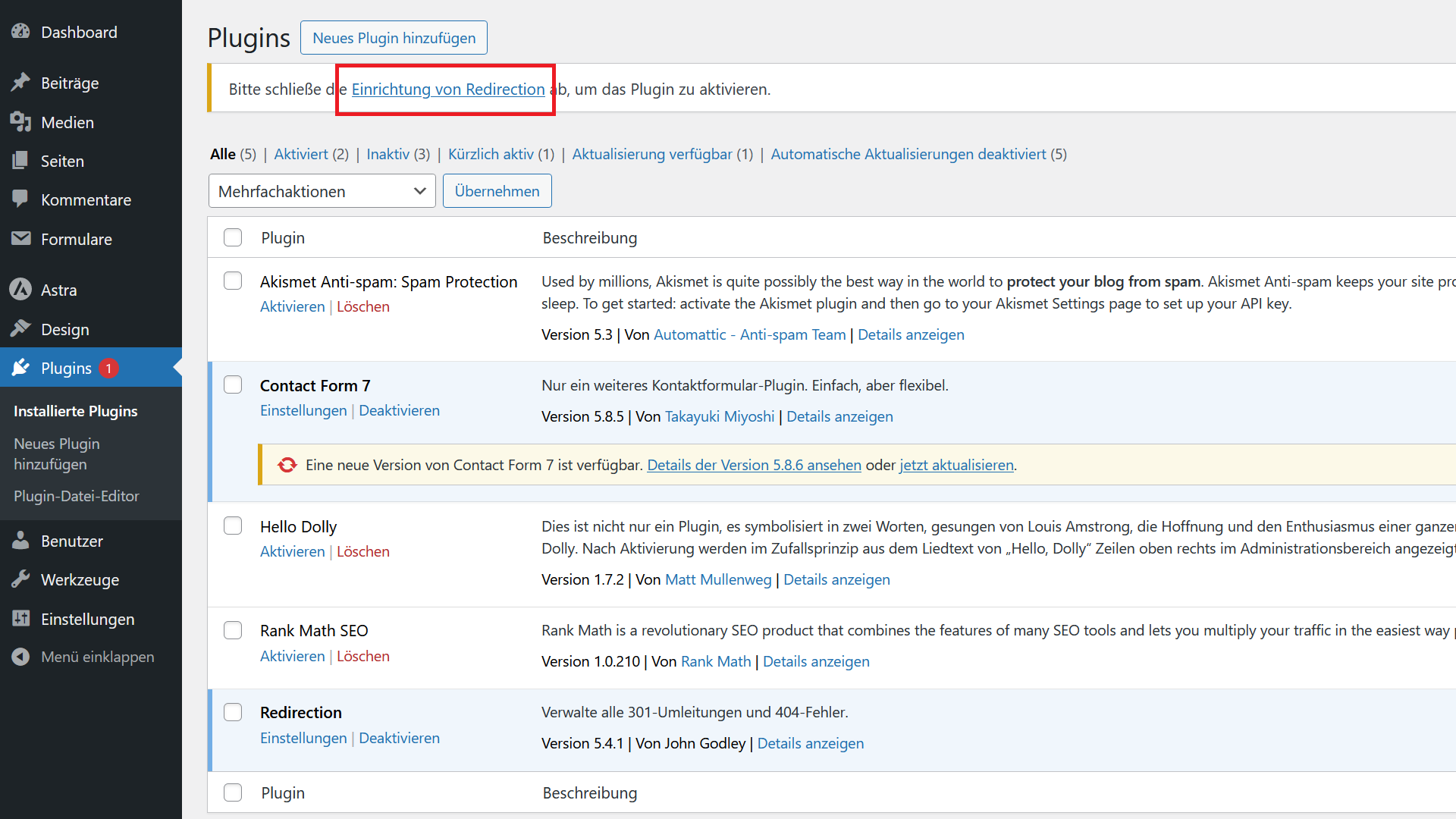Delete Hello Dolly via Löschen
Image resolution: width=1456 pixels, height=819 pixels.
click(363, 551)
